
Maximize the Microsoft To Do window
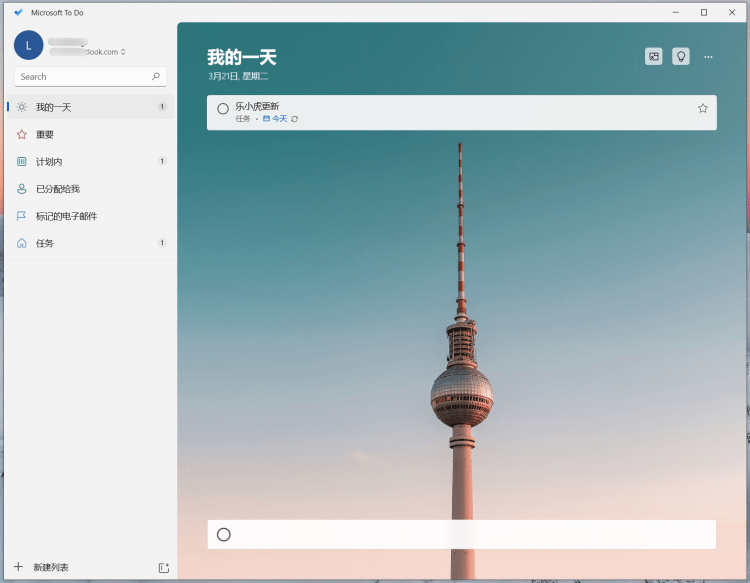click(704, 12)
